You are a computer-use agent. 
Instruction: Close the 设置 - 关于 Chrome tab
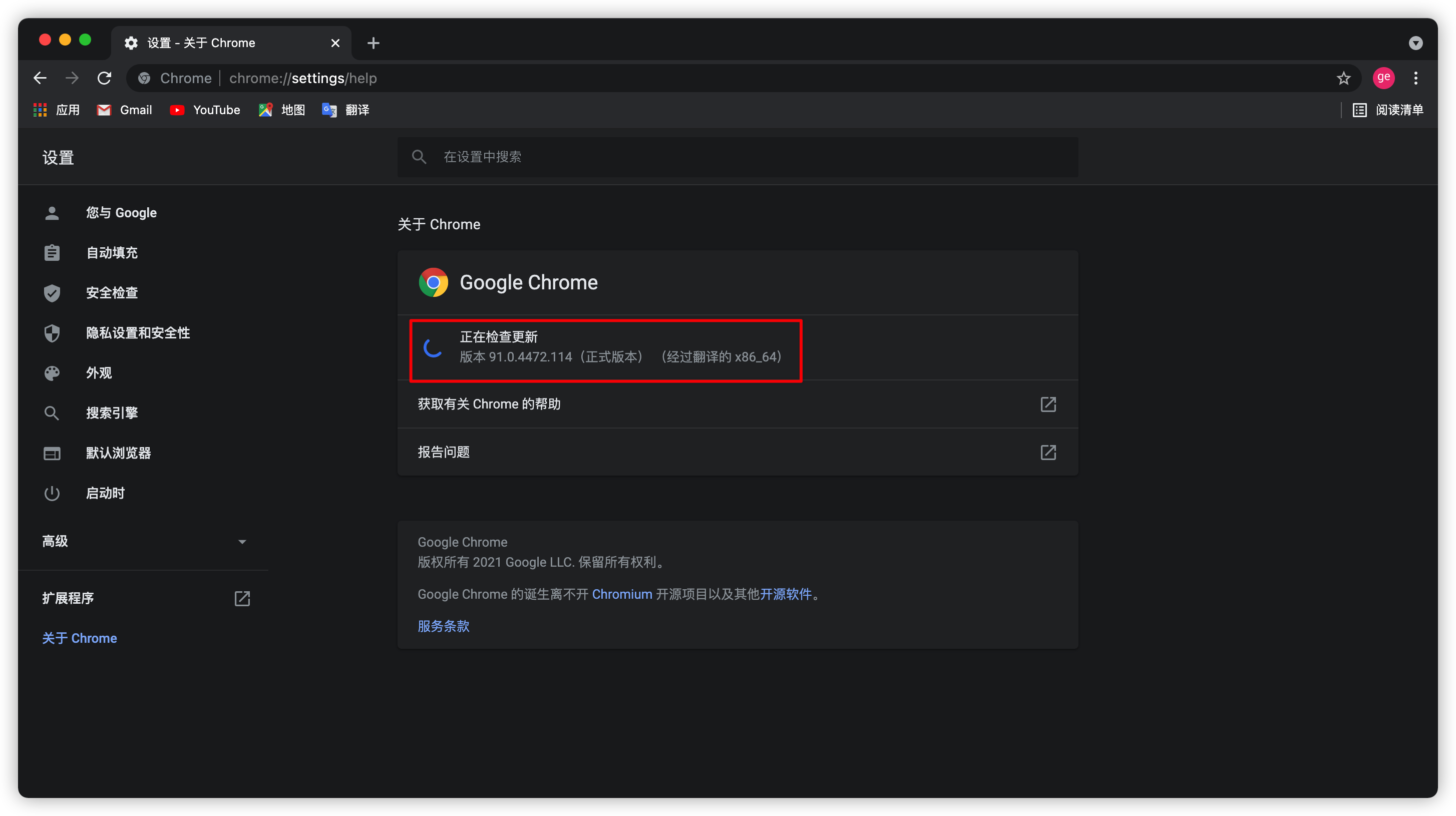coord(335,43)
